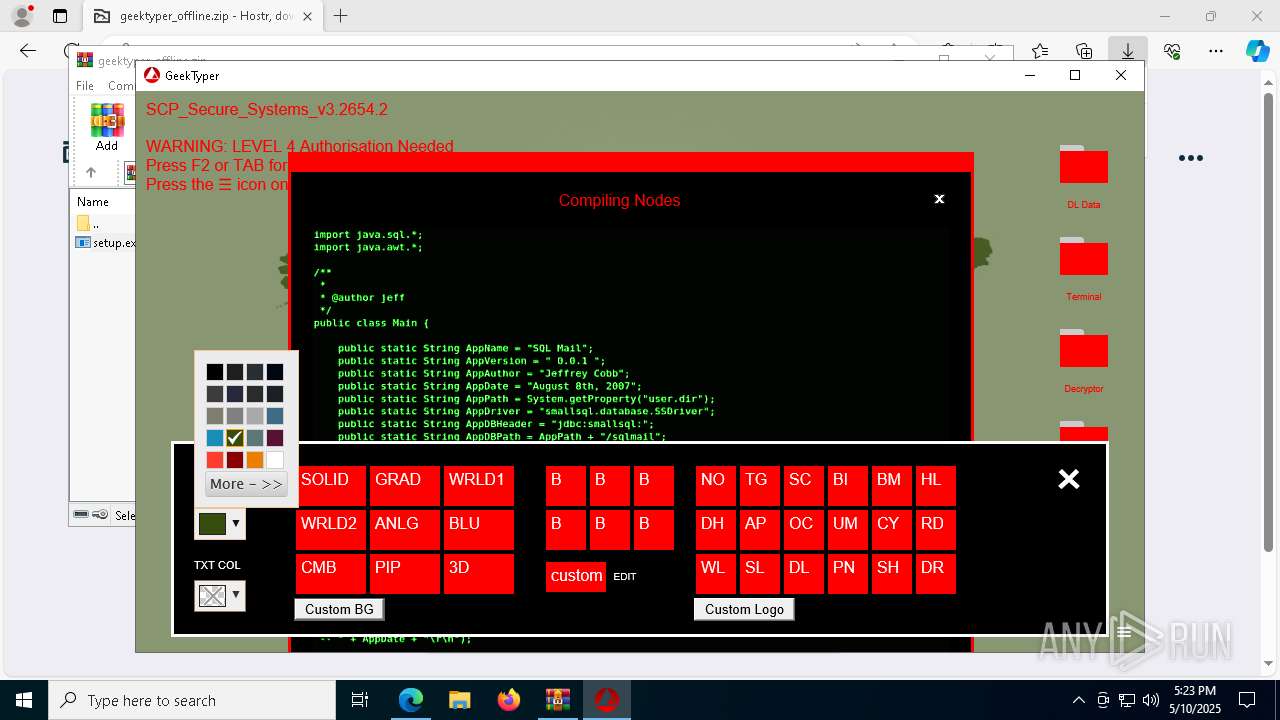1280x720 pixels.
Task: Open the Terminal folder icon
Action: click(x=1083, y=257)
